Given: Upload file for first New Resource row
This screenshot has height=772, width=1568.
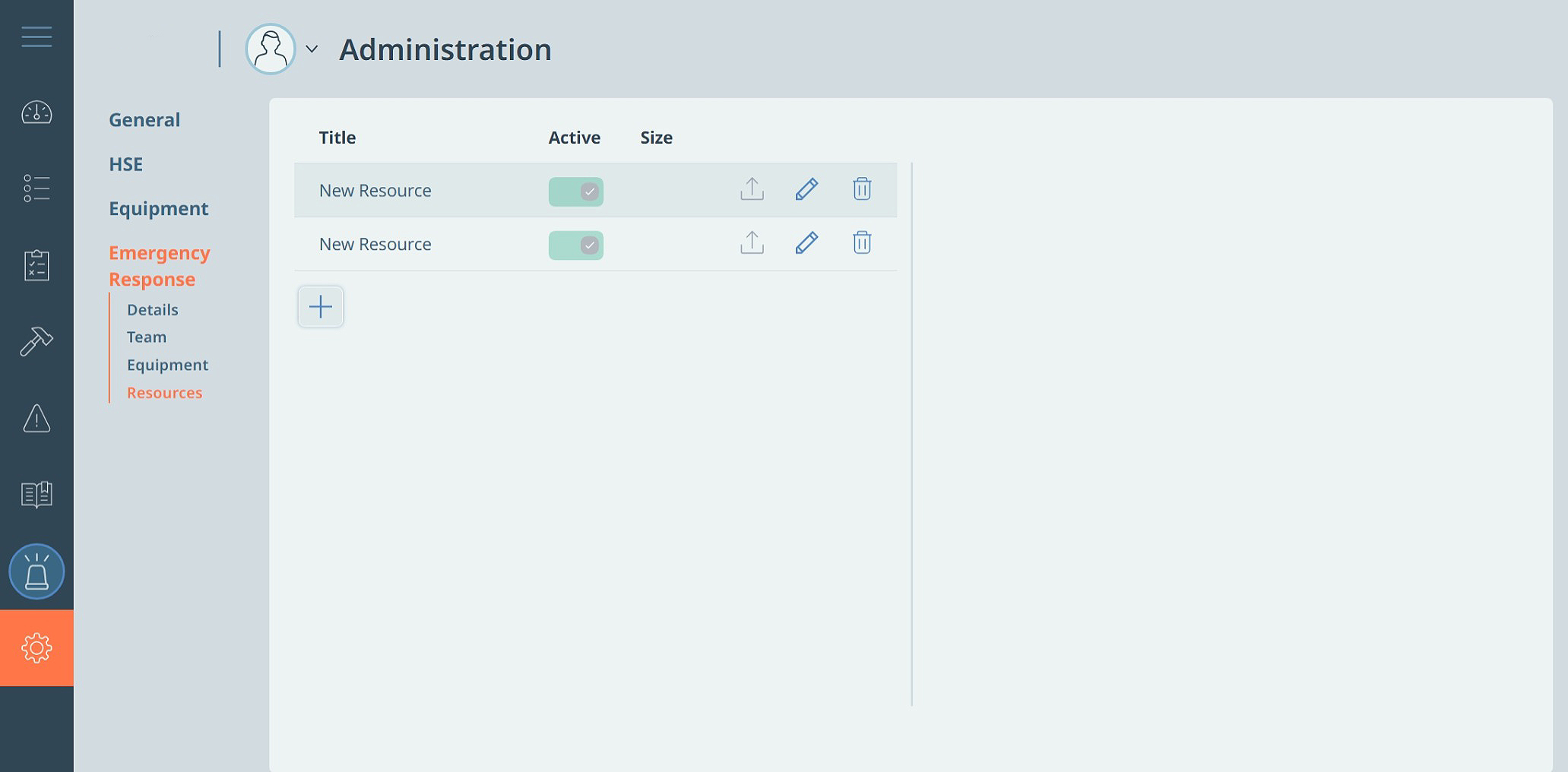Looking at the screenshot, I should tap(752, 189).
